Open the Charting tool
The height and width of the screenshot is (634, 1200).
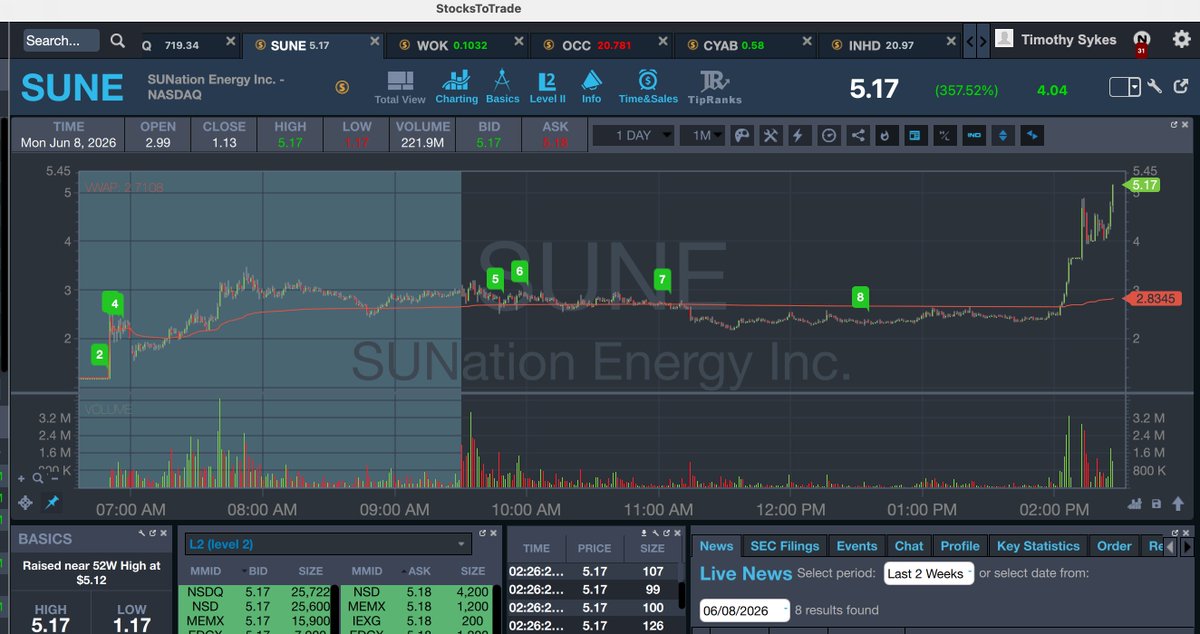(x=456, y=87)
